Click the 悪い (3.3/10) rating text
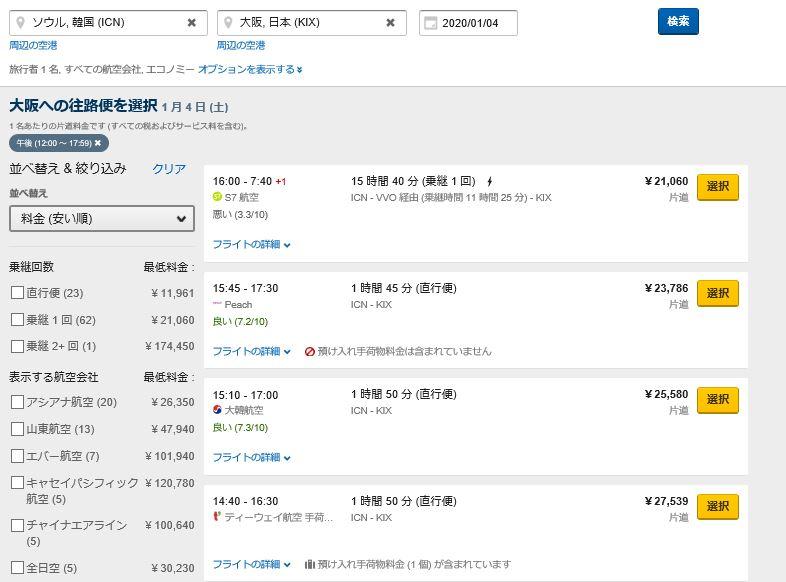 [240, 215]
